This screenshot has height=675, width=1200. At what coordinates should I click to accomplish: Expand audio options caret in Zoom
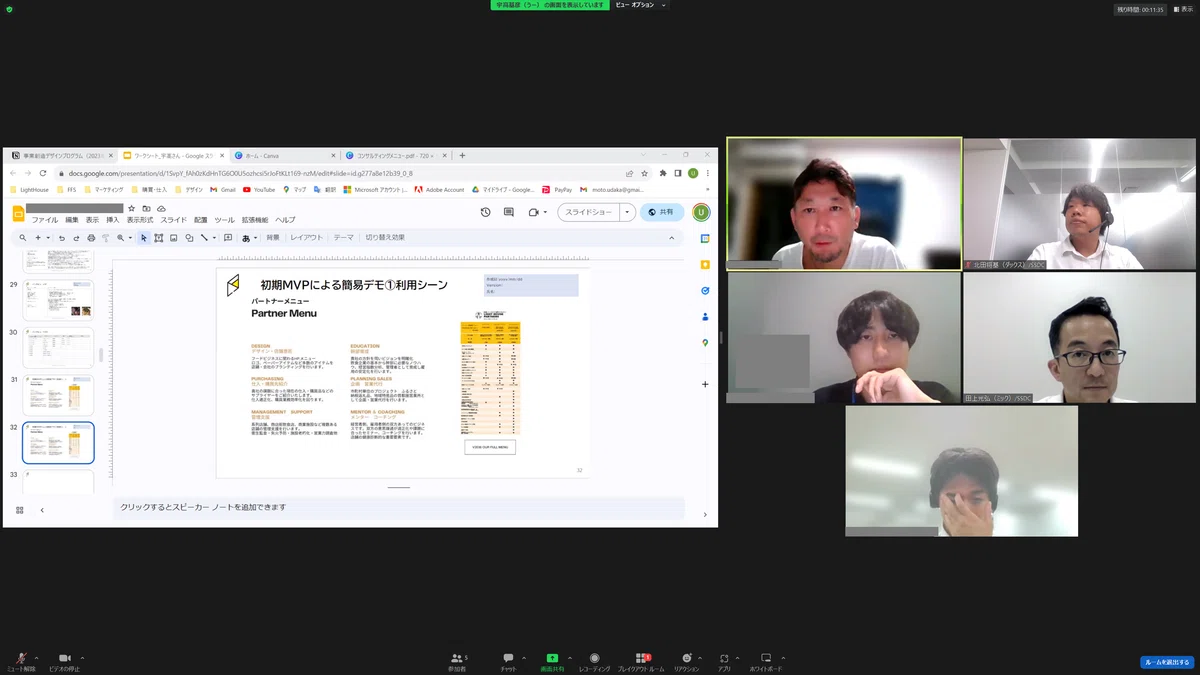point(38,657)
